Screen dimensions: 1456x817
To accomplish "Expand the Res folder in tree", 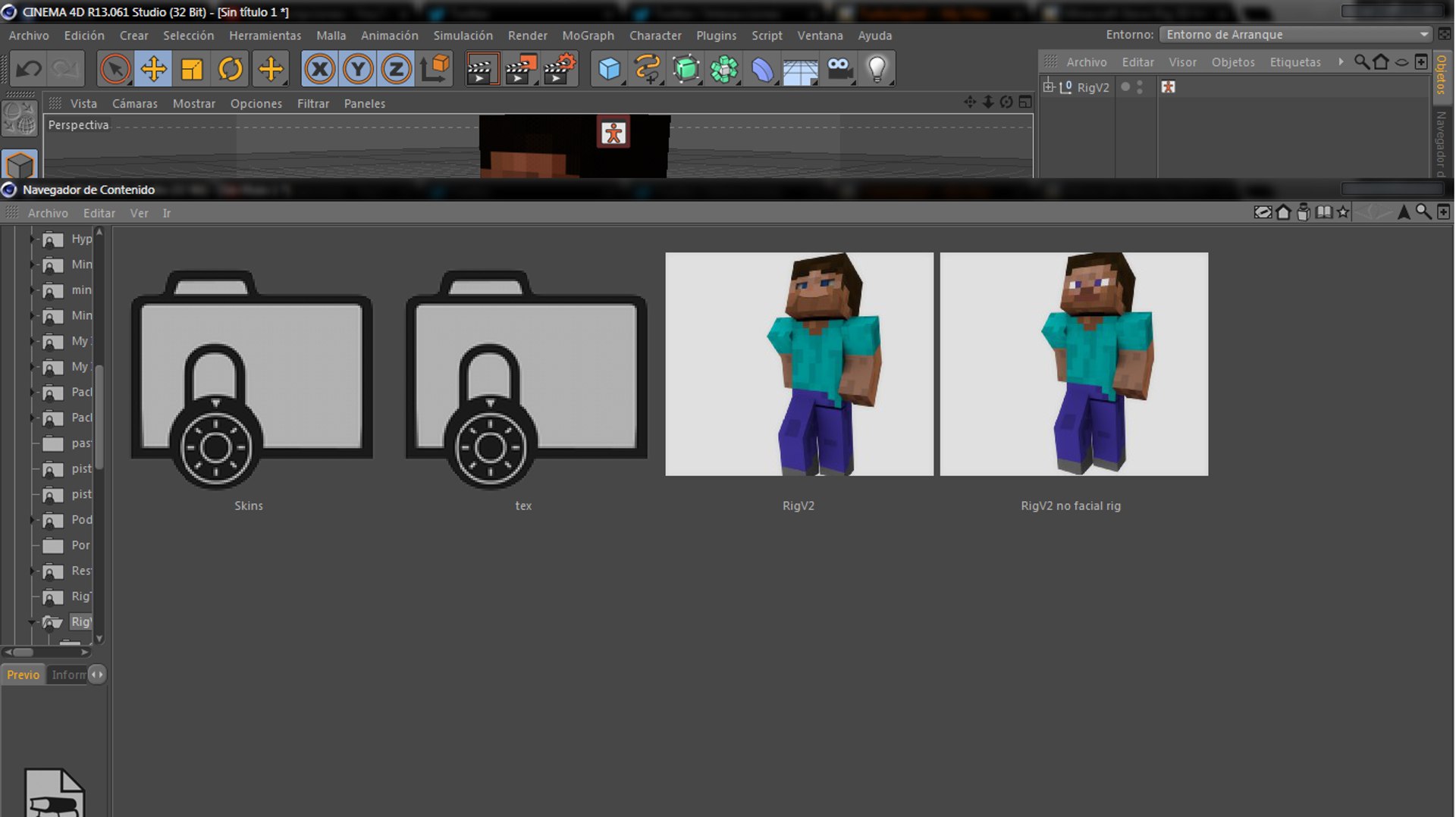I will click(x=33, y=571).
